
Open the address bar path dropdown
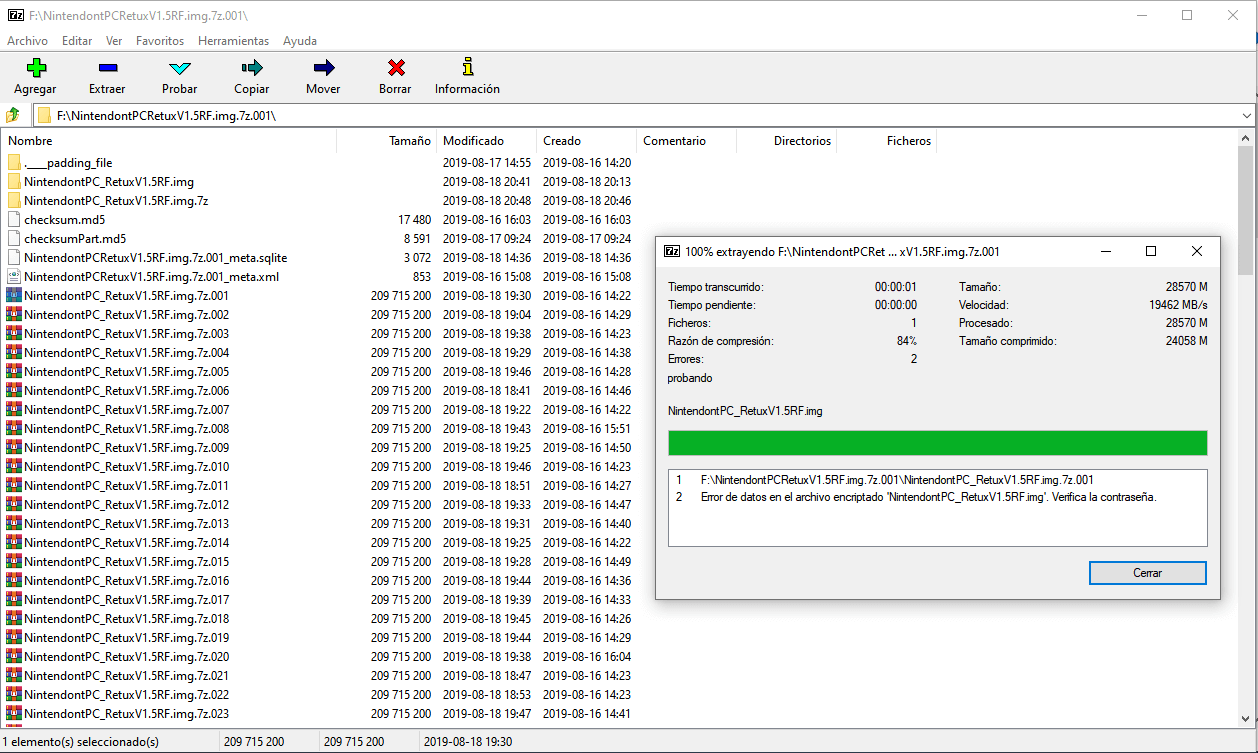click(x=1246, y=115)
